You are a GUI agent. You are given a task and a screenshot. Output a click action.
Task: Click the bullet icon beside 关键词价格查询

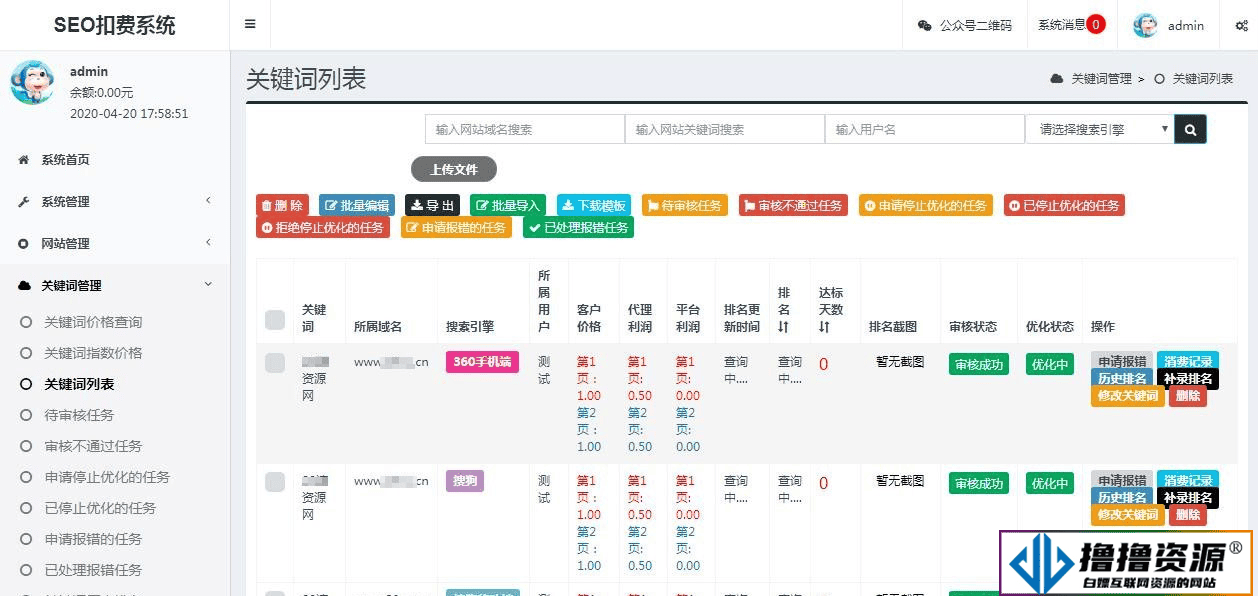(26, 322)
